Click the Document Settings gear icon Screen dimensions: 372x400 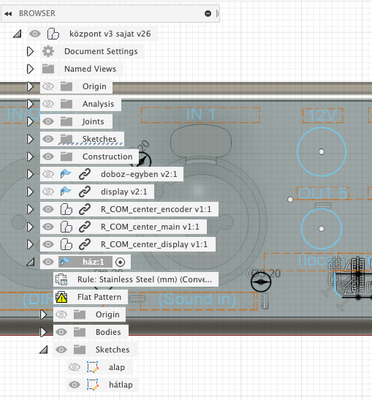coord(48,51)
